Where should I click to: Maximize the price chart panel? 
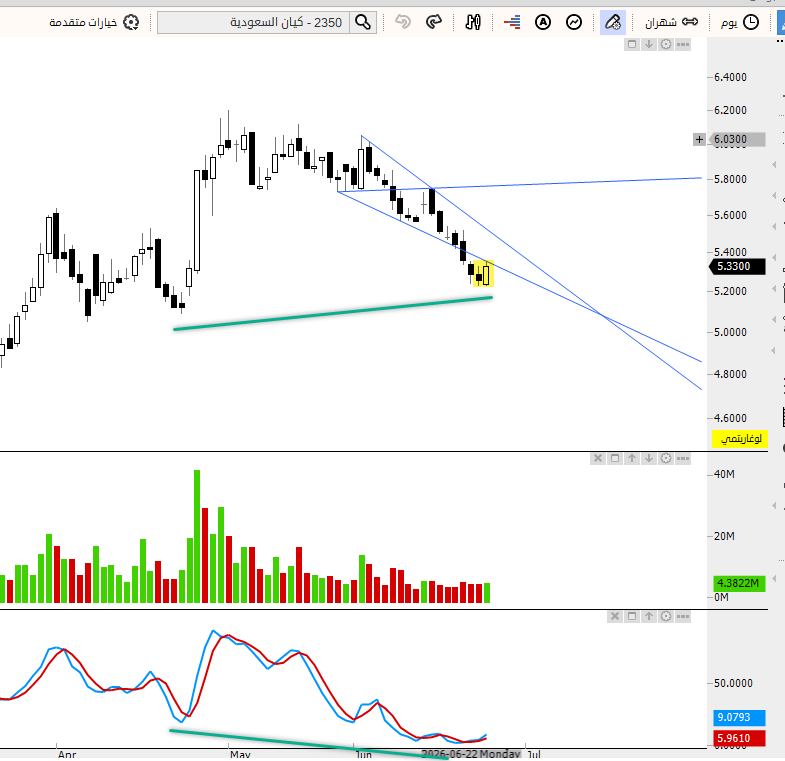pyautogui.click(x=632, y=45)
